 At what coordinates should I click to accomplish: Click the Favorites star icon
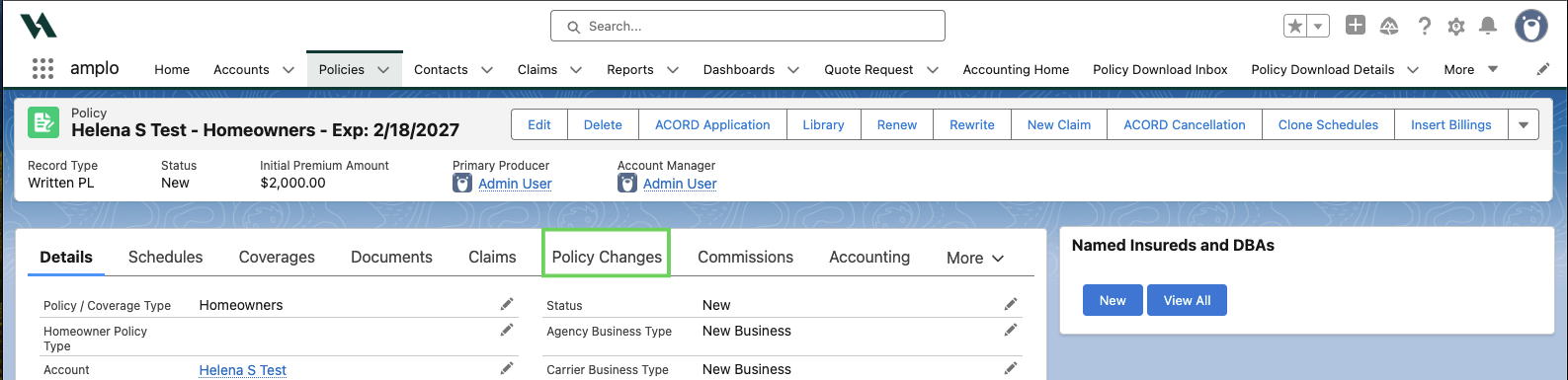[1295, 27]
